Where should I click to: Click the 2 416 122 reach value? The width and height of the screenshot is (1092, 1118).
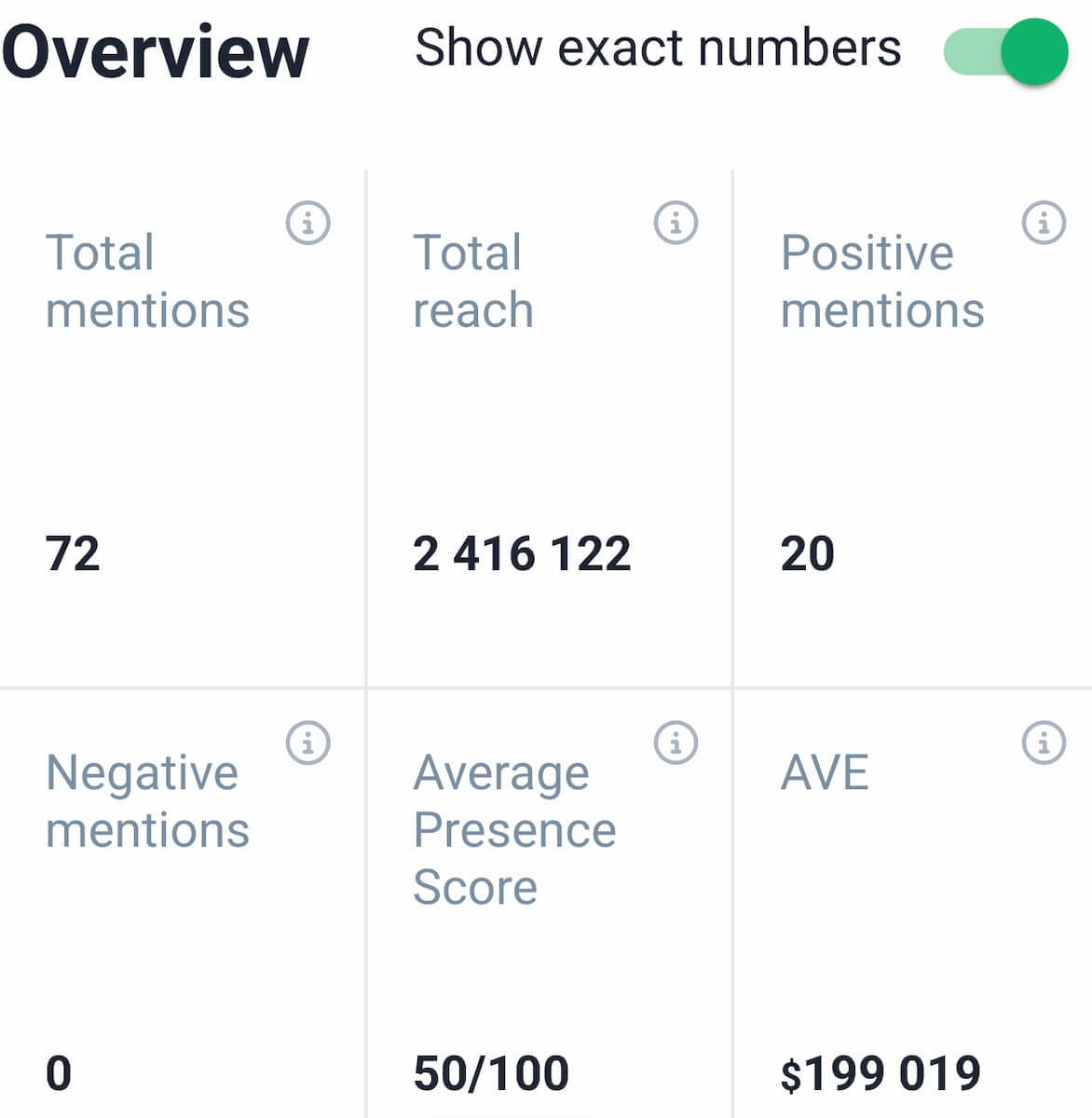(x=522, y=553)
